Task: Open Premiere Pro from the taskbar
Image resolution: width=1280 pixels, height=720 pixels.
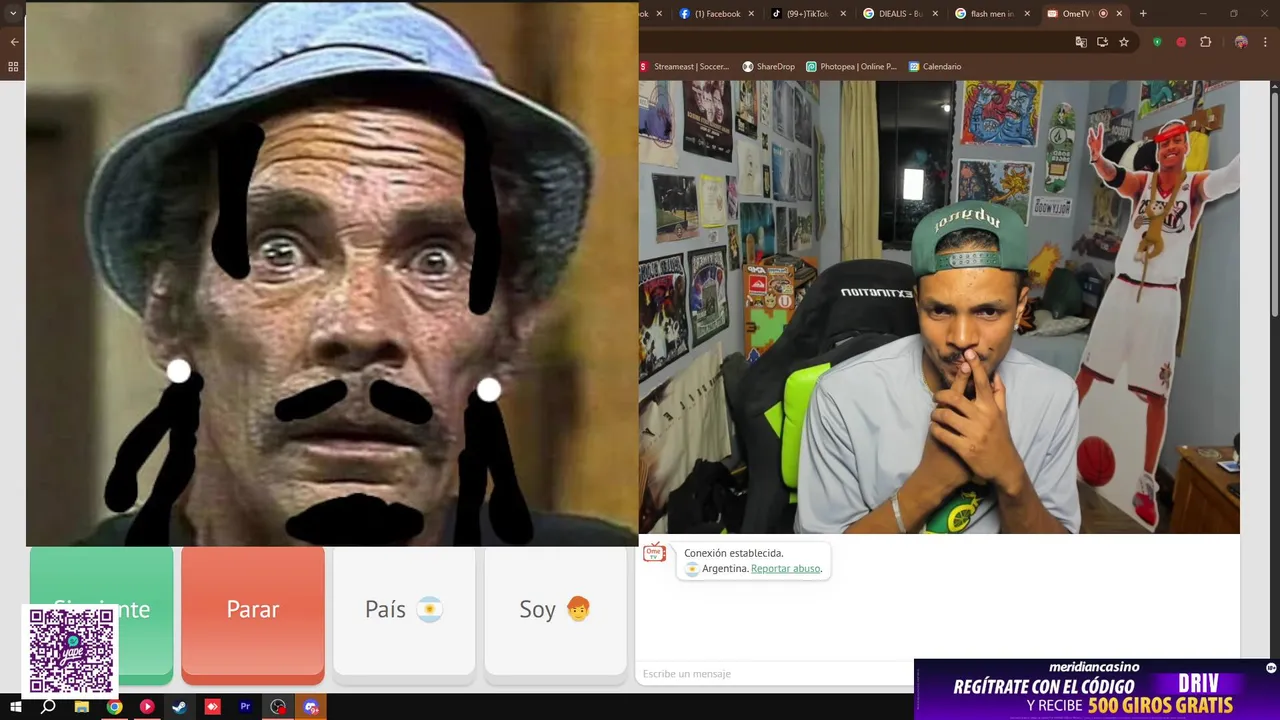Action: click(x=245, y=707)
